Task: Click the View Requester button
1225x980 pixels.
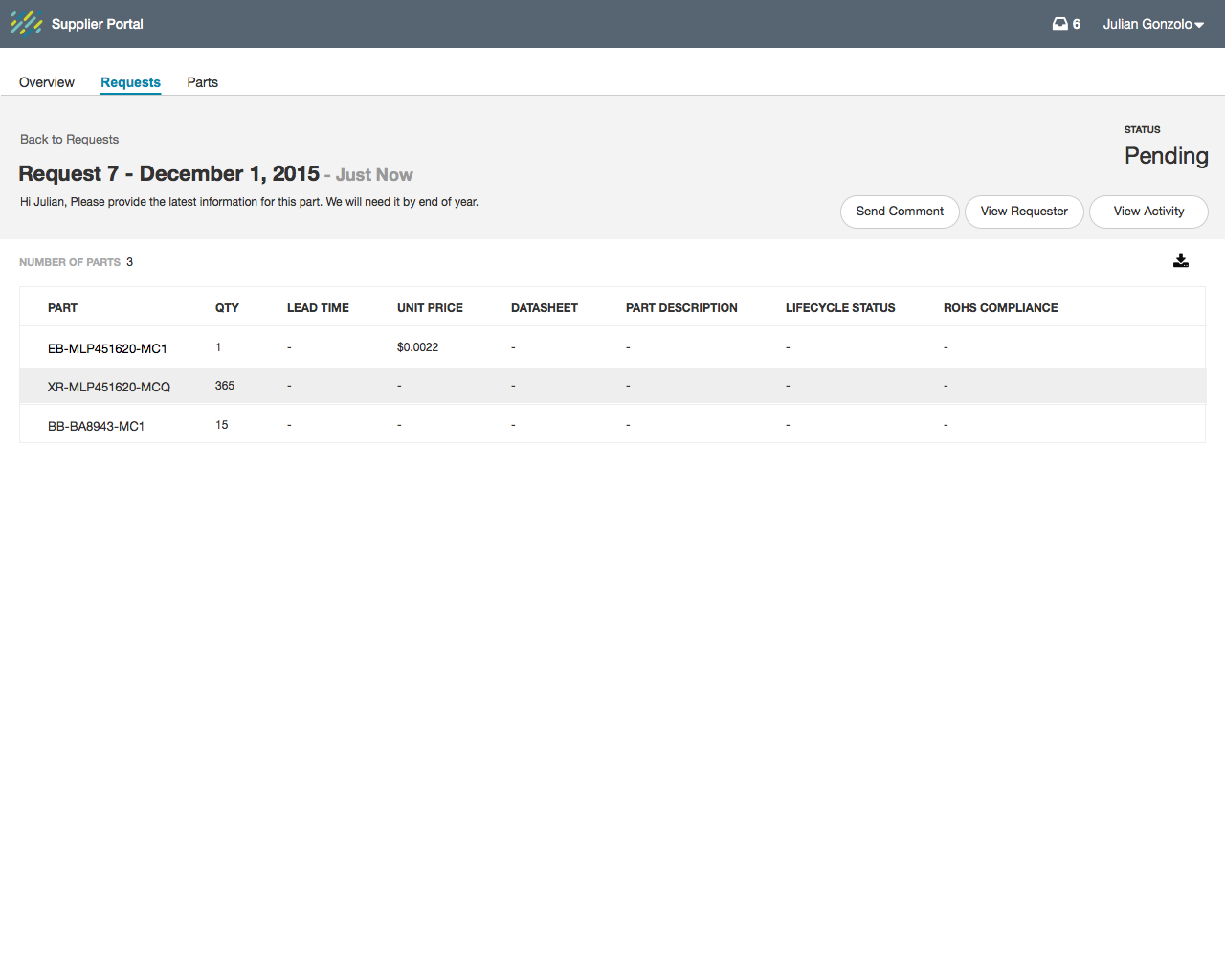Action: click(x=1024, y=212)
